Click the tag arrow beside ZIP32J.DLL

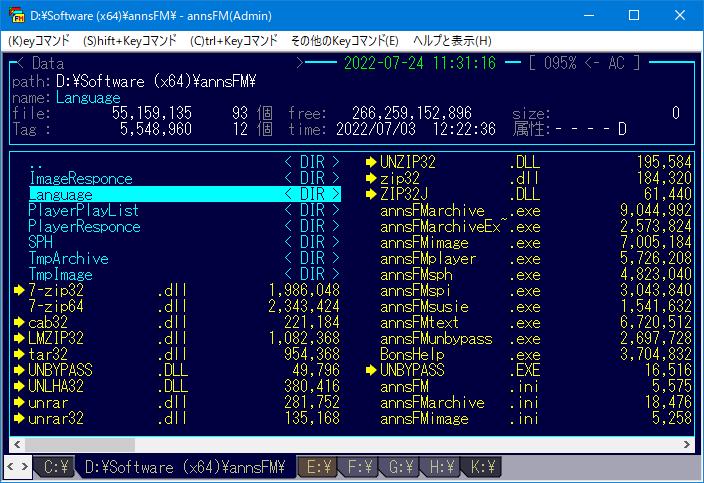click(370, 194)
